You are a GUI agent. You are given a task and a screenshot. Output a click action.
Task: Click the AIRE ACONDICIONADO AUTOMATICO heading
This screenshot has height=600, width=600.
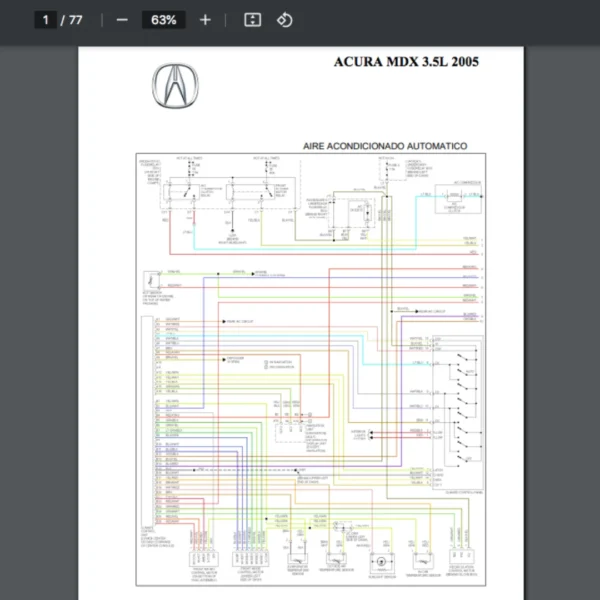pyautogui.click(x=385, y=146)
